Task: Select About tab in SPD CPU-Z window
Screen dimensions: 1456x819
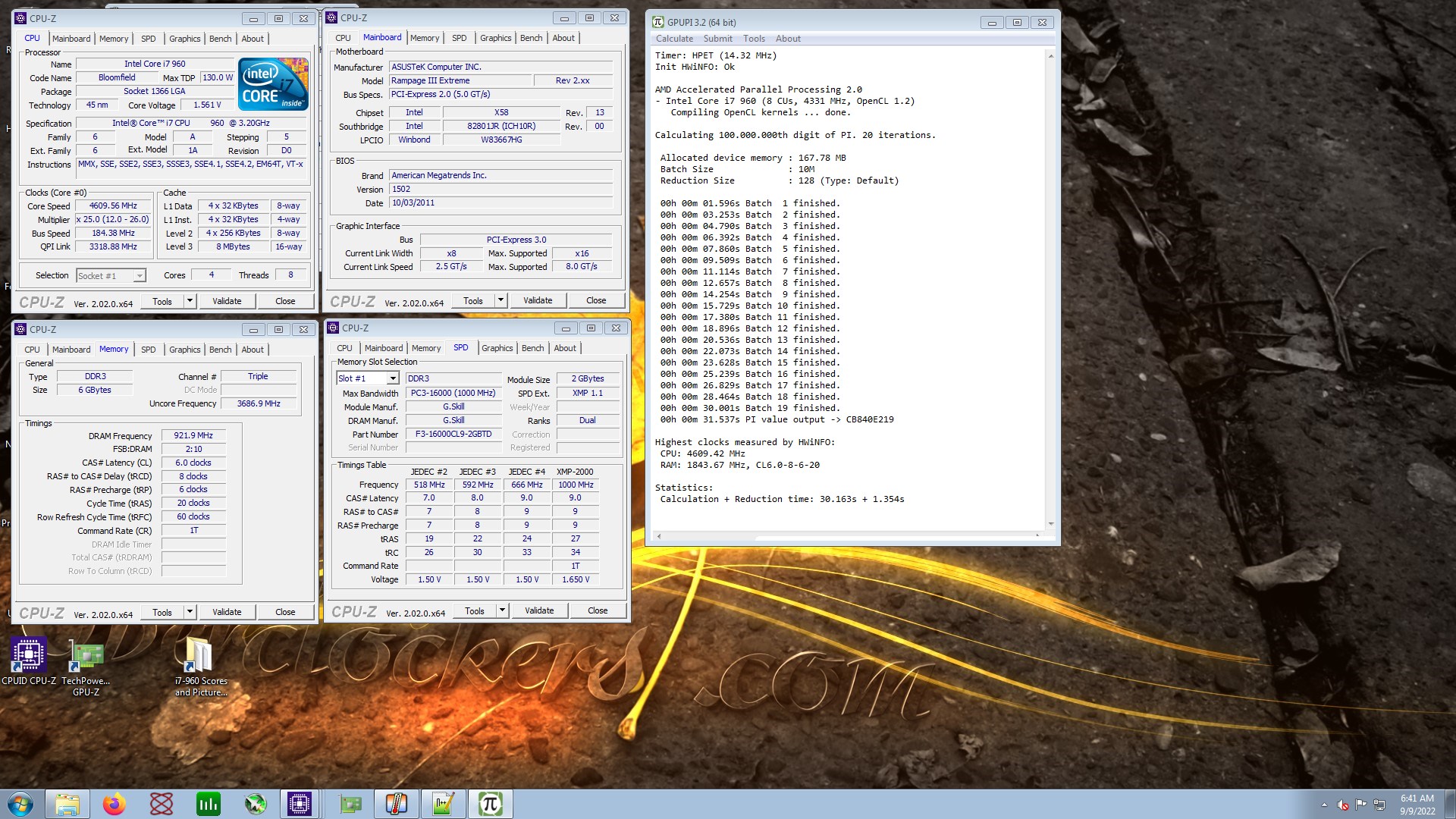Action: pos(565,348)
